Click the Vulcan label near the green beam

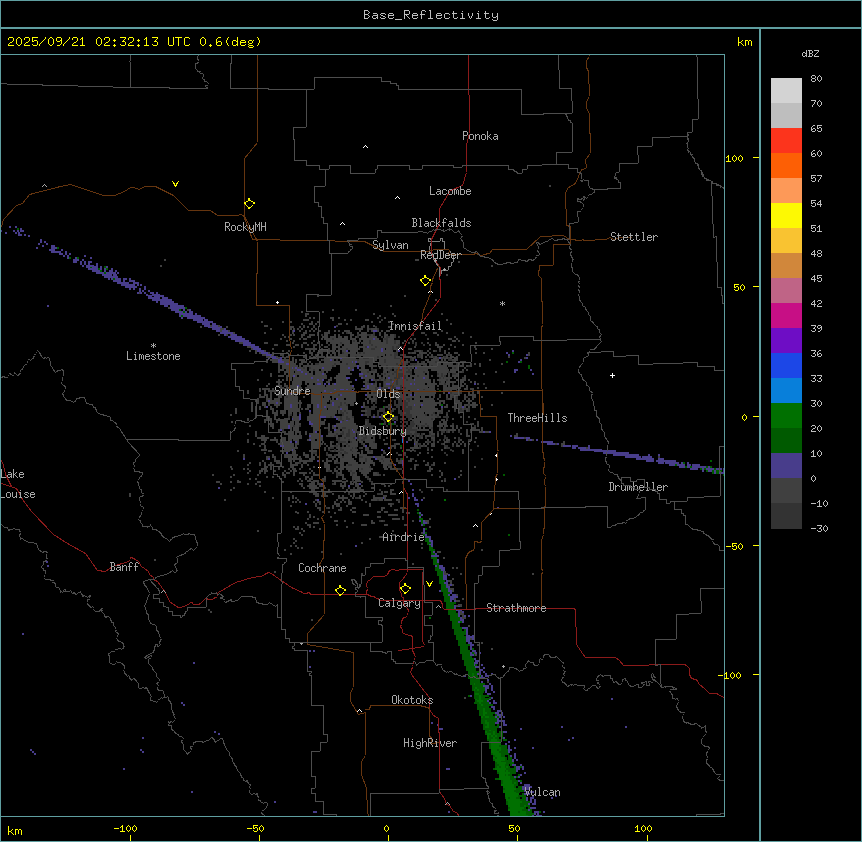coord(542,792)
